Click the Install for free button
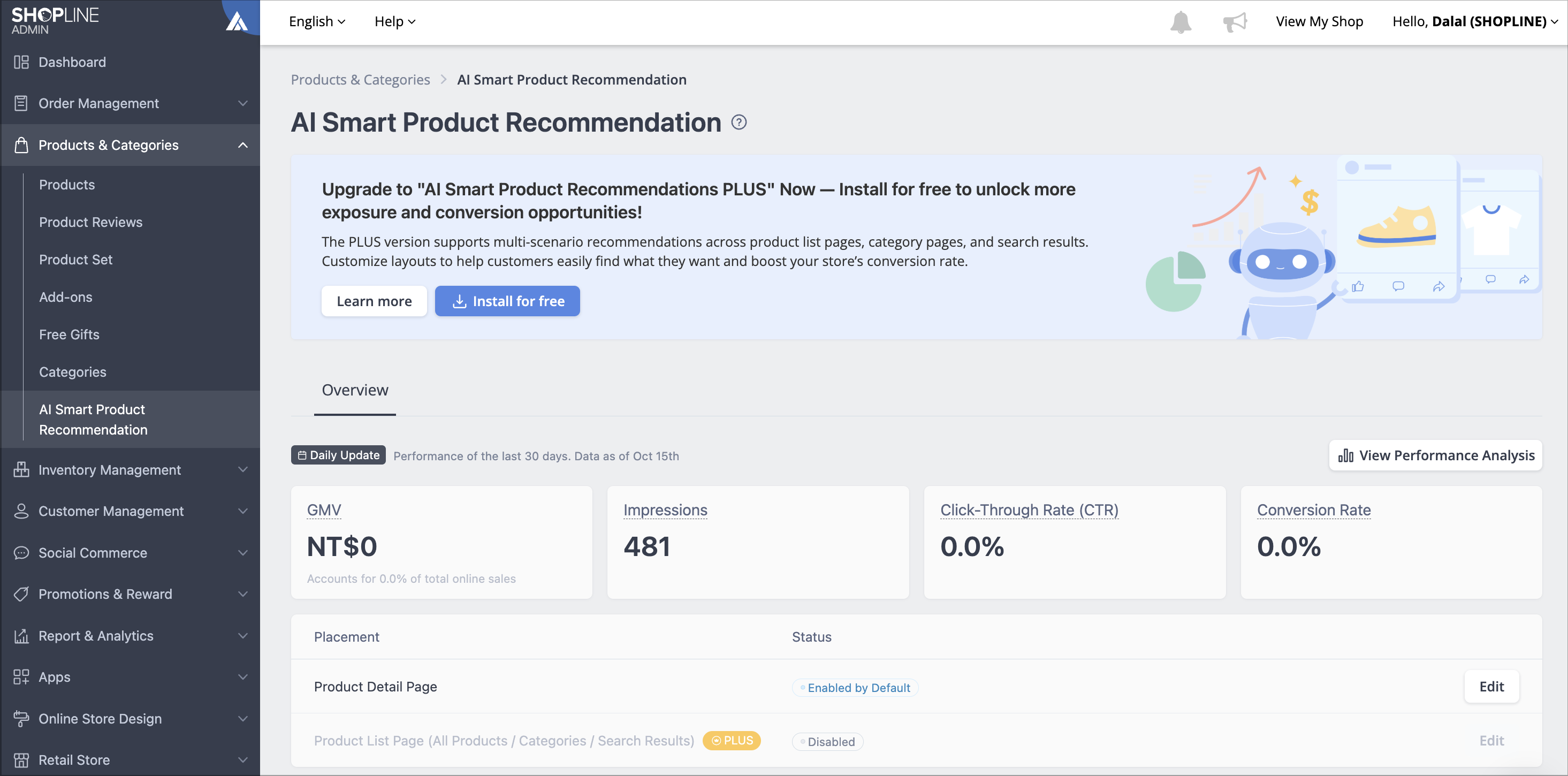This screenshot has height=776, width=1568. 507,301
